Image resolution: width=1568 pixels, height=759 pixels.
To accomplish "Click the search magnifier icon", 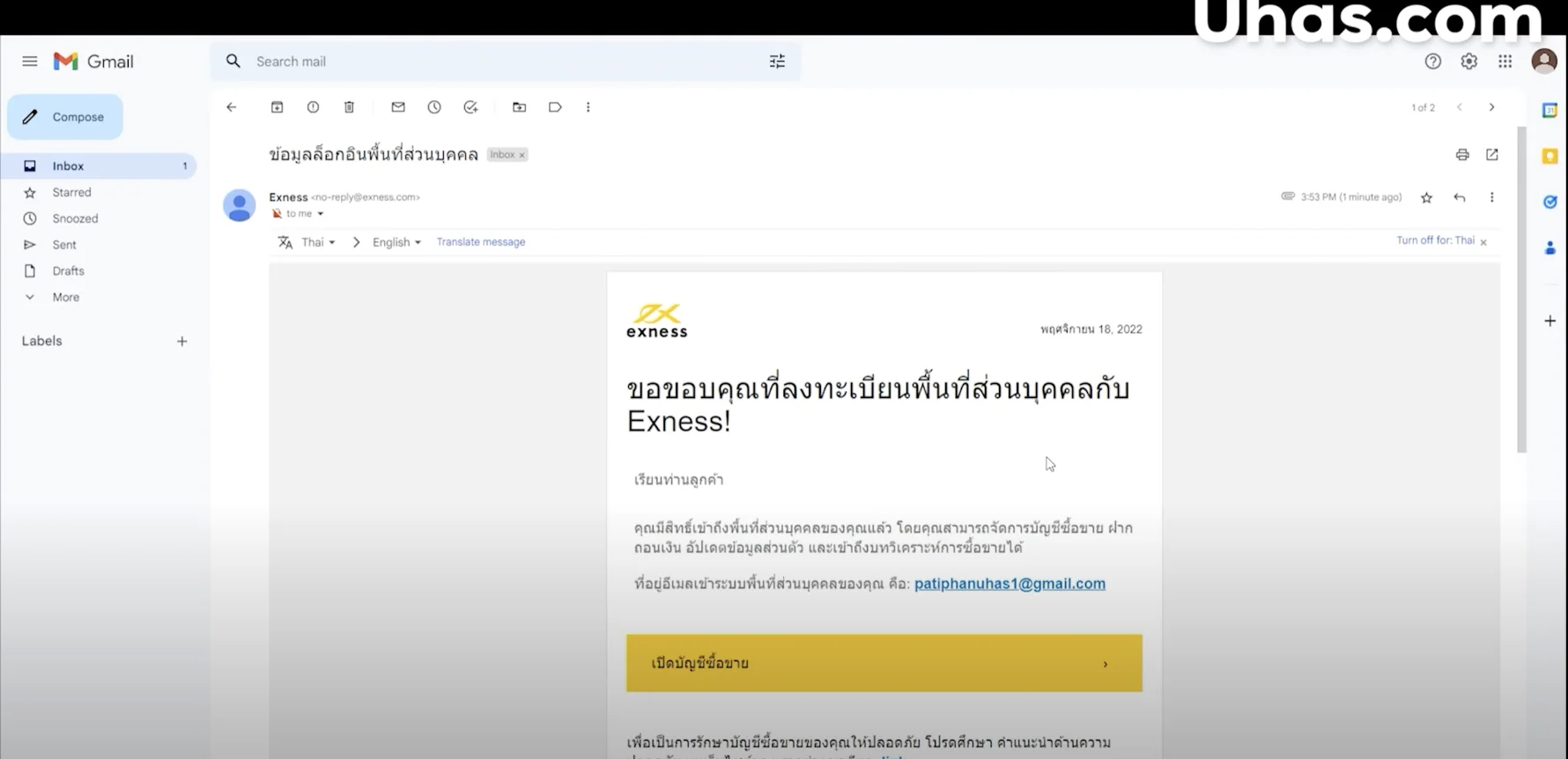I will coord(233,62).
